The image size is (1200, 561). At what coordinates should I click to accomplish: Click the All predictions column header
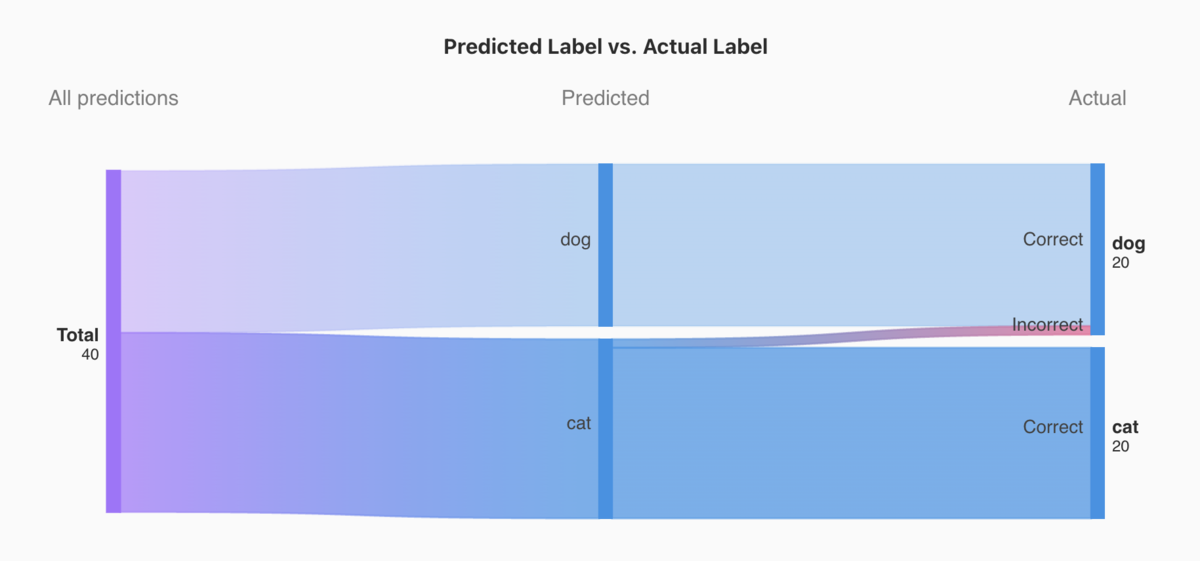tap(113, 98)
